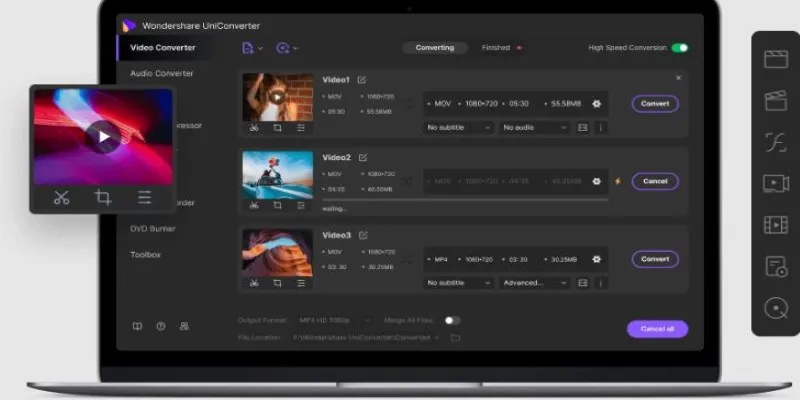Select Video Converter in the sidebar
This screenshot has width=800, height=400.
pos(163,47)
